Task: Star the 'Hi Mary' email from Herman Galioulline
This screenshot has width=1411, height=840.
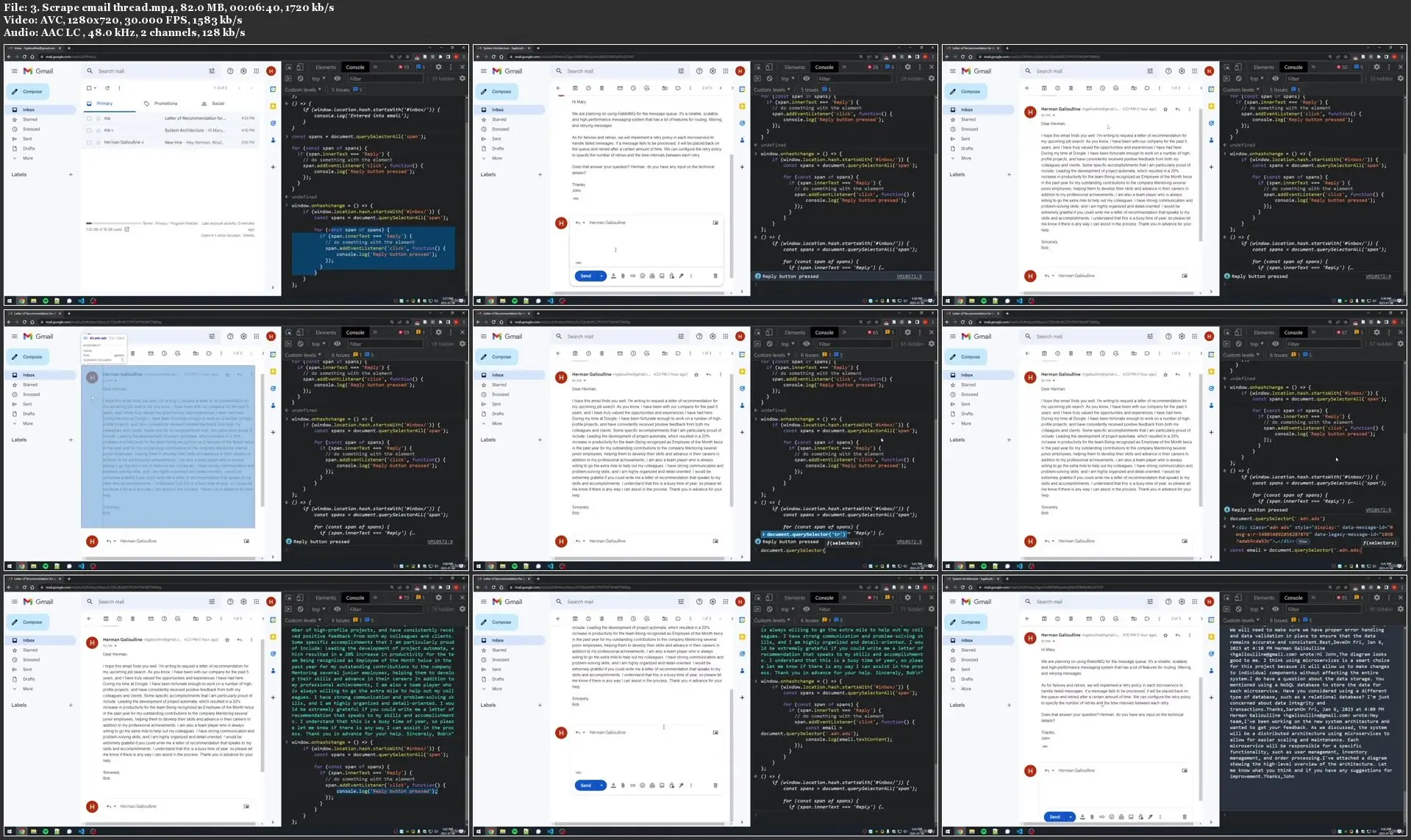Action: pos(1165,635)
